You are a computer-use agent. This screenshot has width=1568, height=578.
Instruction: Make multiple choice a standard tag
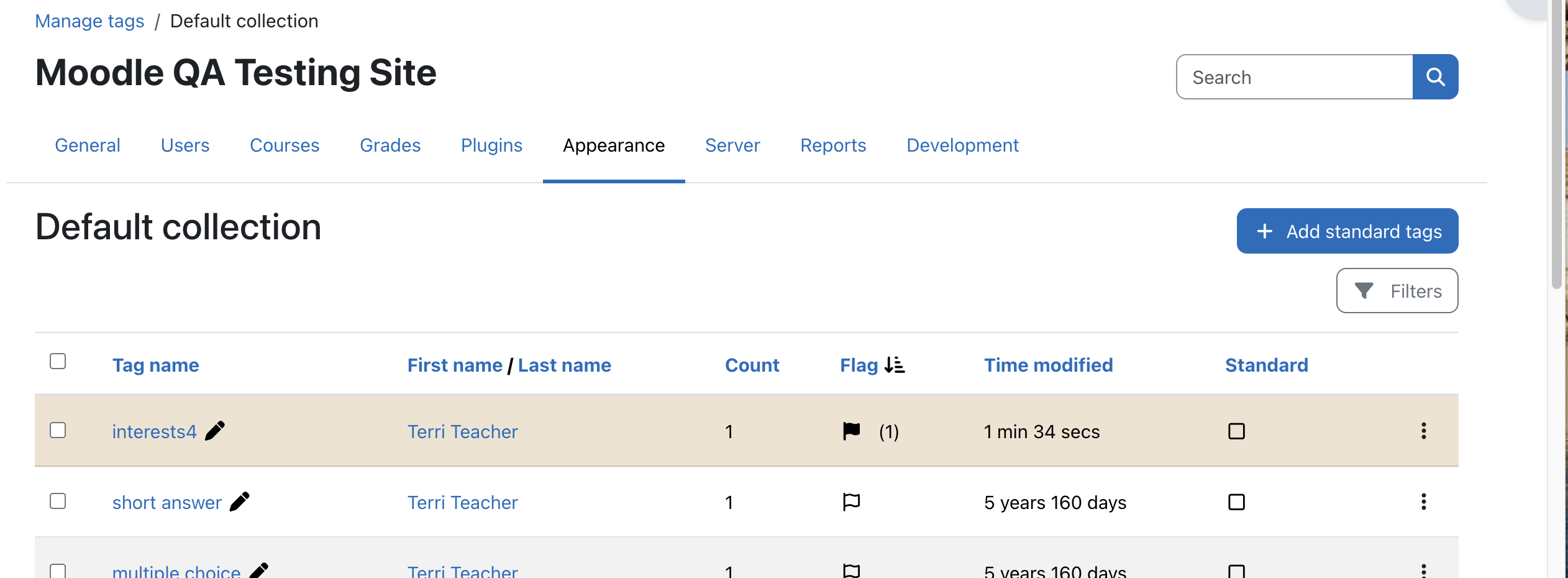(x=1236, y=571)
